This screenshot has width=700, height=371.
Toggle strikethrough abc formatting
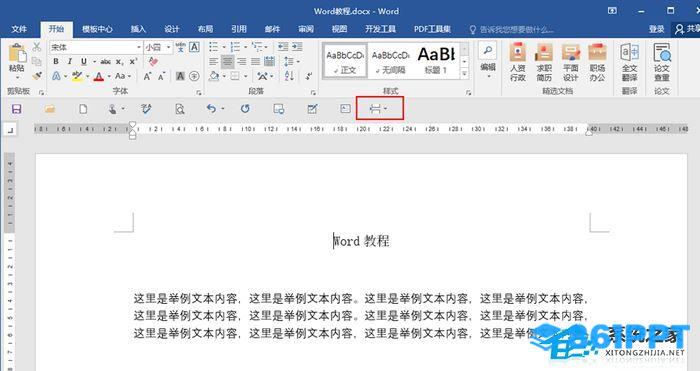tap(105, 62)
